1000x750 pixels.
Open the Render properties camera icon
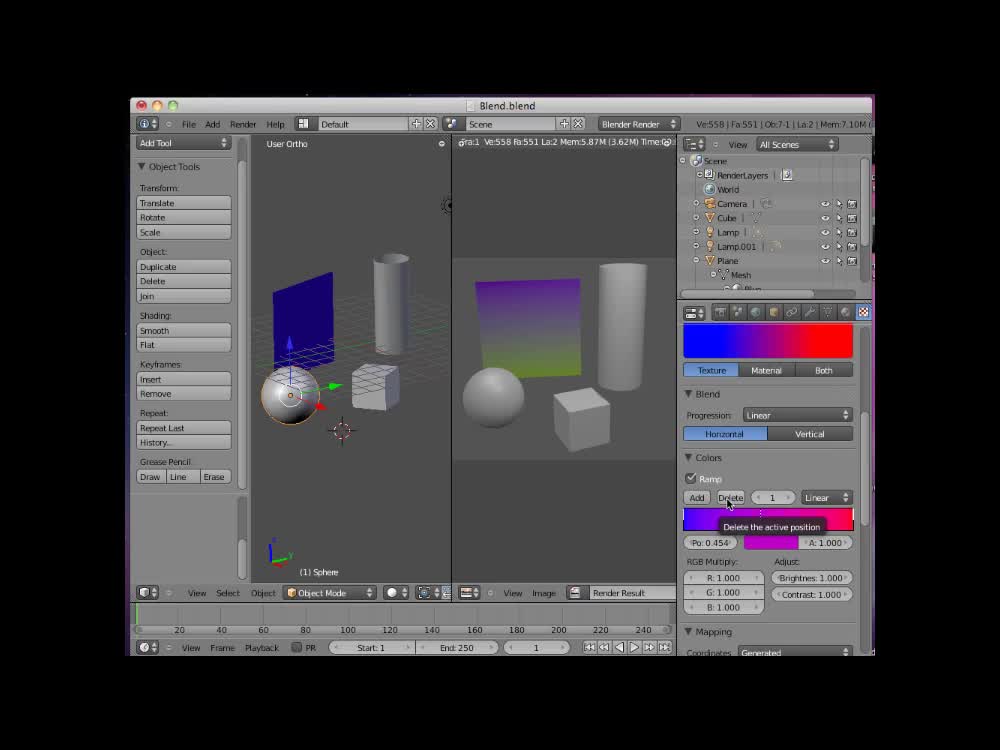720,312
